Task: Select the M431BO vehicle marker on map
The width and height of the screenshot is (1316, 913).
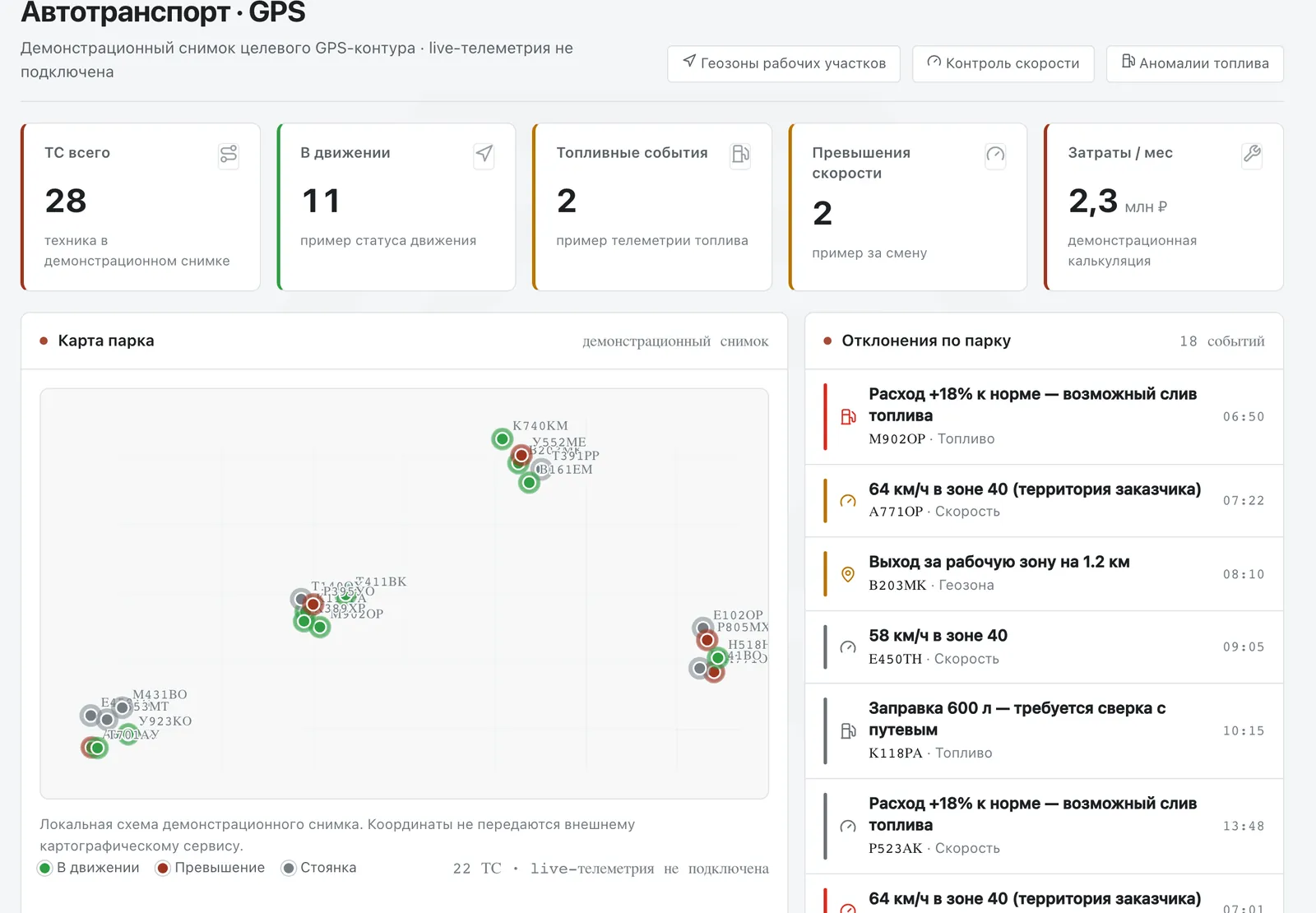Action: pos(122,707)
